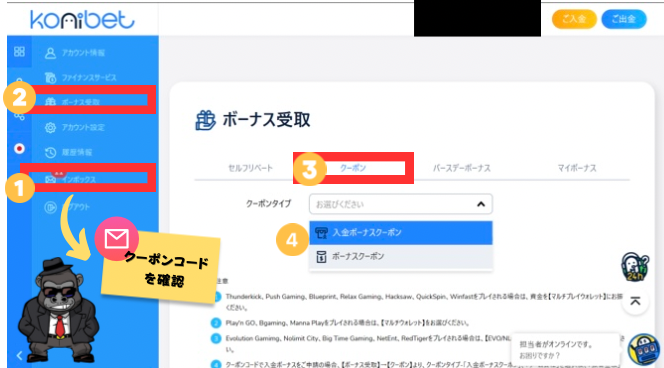
Task: Switch to the バースデーボーナス tab
Action: click(x=462, y=168)
